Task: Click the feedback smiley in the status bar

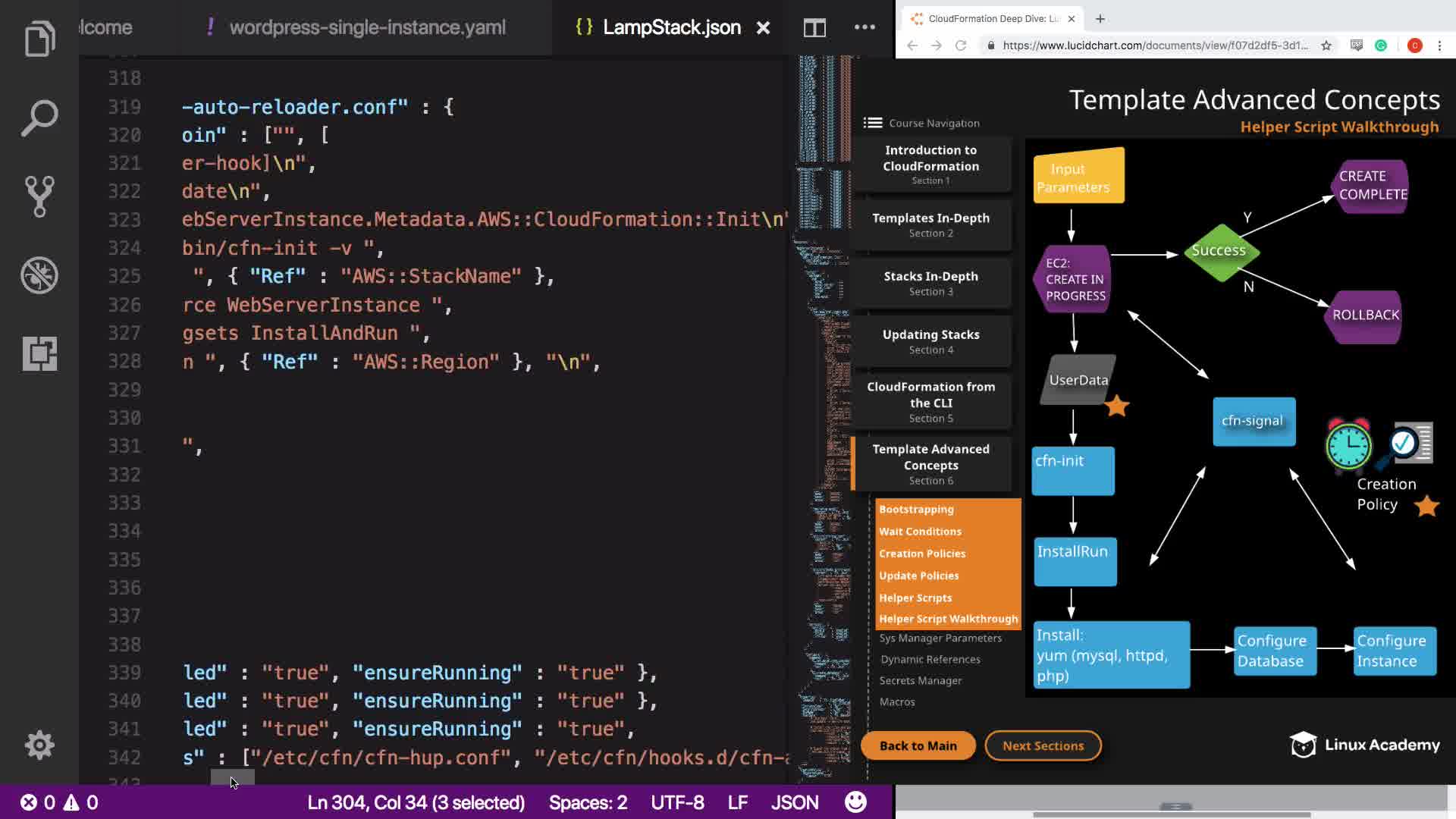Action: coord(855,802)
